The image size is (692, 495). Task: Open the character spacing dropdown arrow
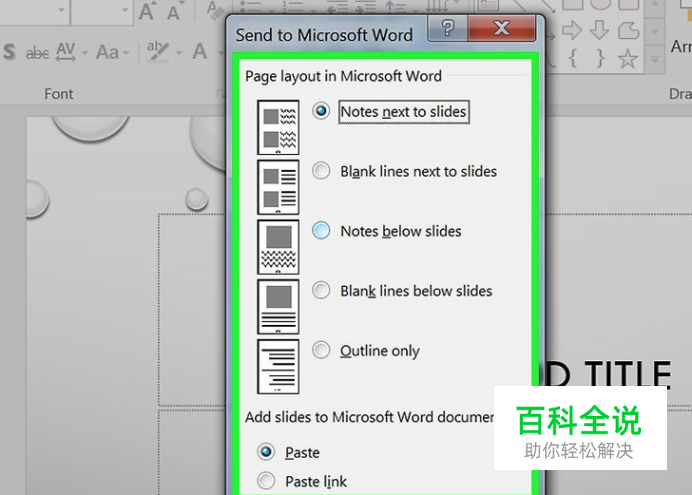point(85,53)
